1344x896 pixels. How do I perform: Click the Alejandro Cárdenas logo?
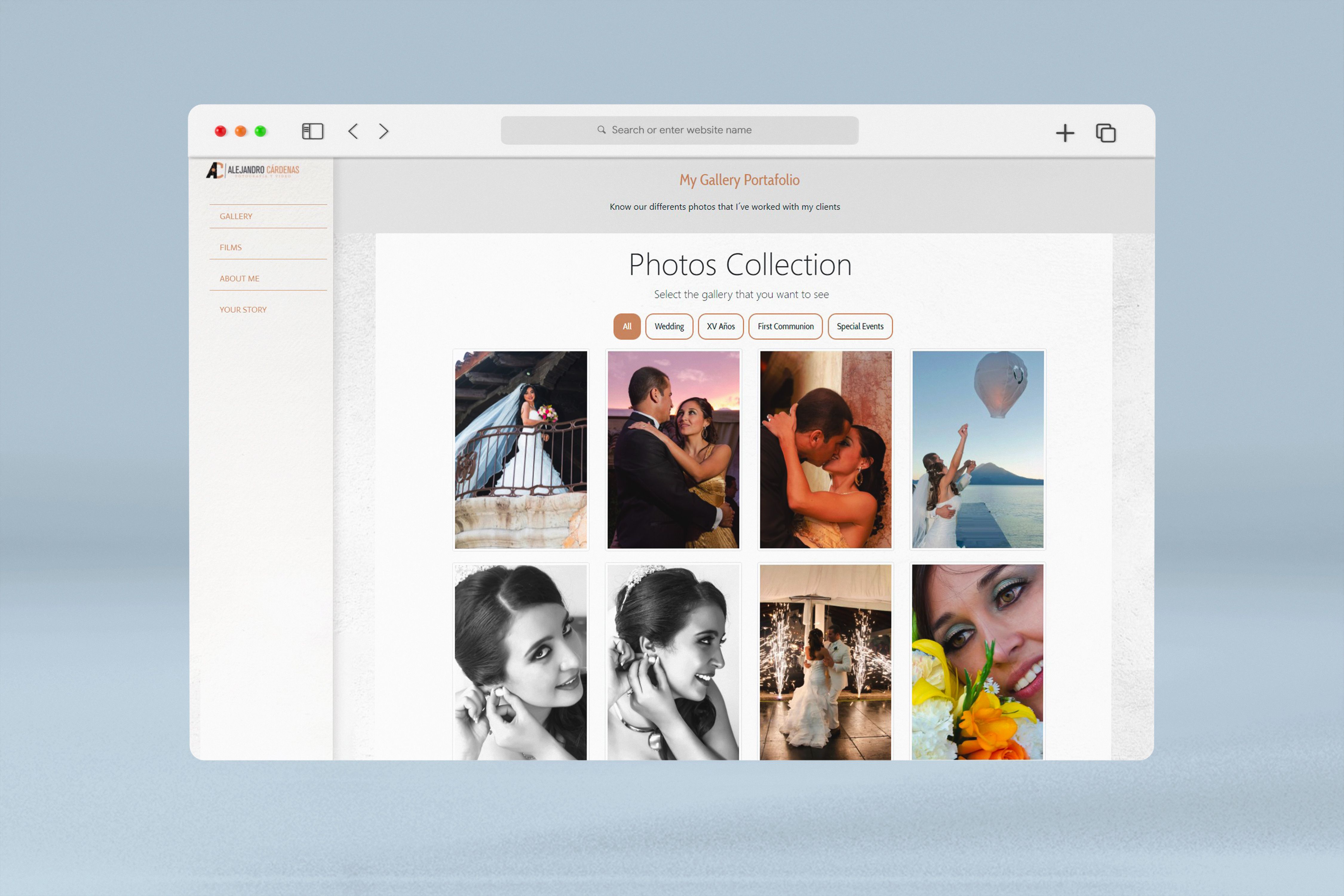point(253,170)
